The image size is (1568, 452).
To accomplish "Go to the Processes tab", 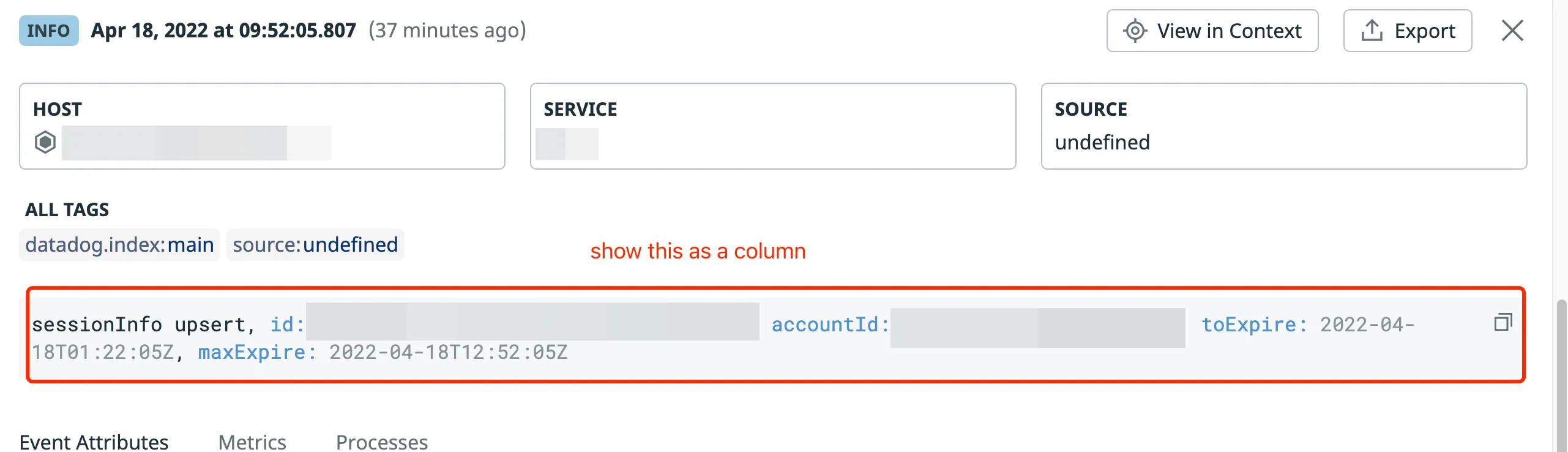I will [382, 442].
